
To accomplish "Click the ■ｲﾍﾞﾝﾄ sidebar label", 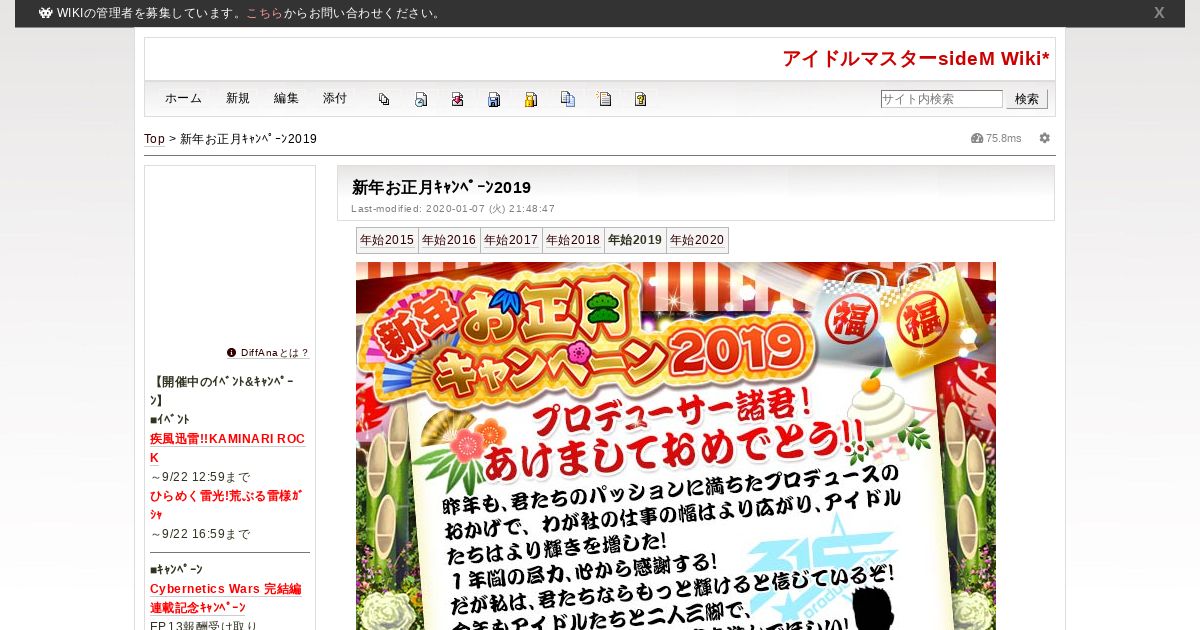I will click(170, 420).
